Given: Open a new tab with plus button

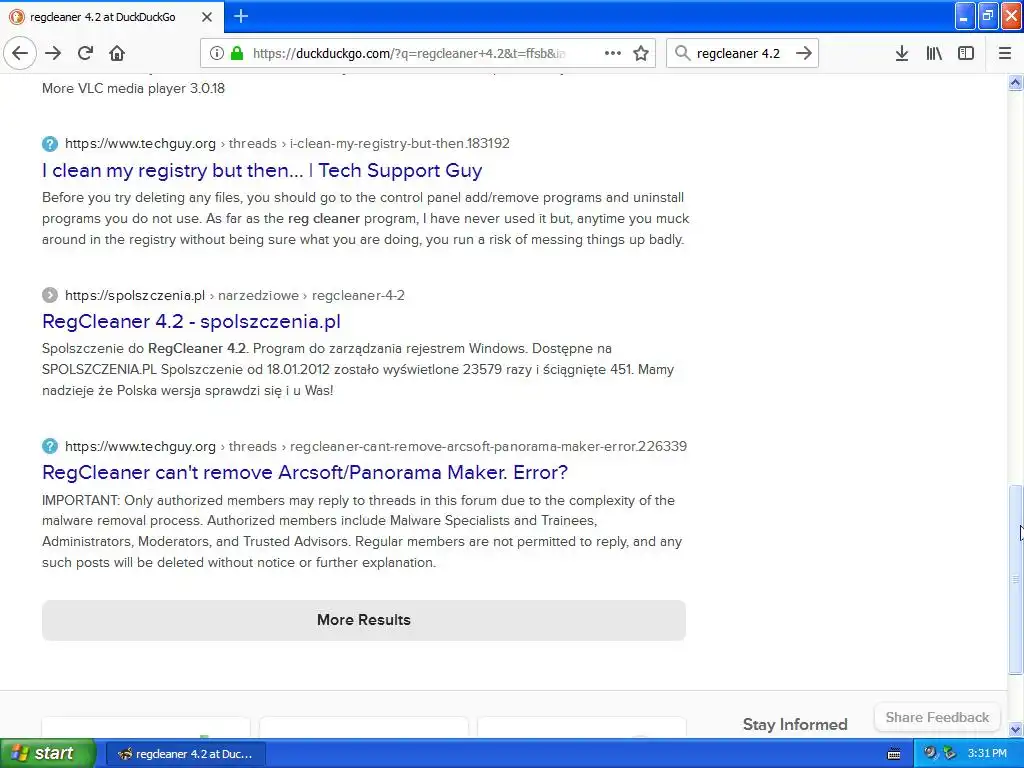Looking at the screenshot, I should coord(241,16).
